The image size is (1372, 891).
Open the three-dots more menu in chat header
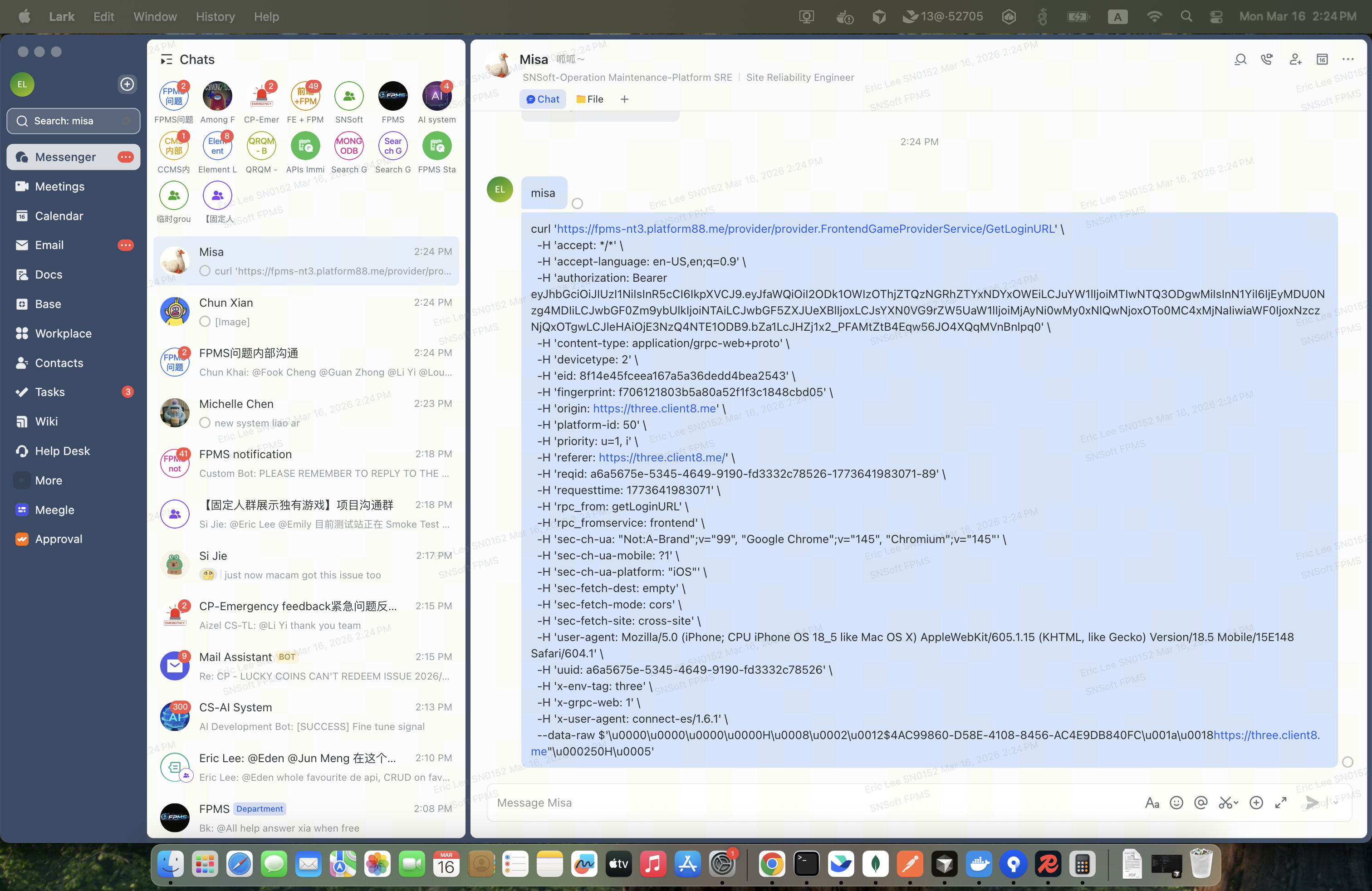coord(1348,59)
